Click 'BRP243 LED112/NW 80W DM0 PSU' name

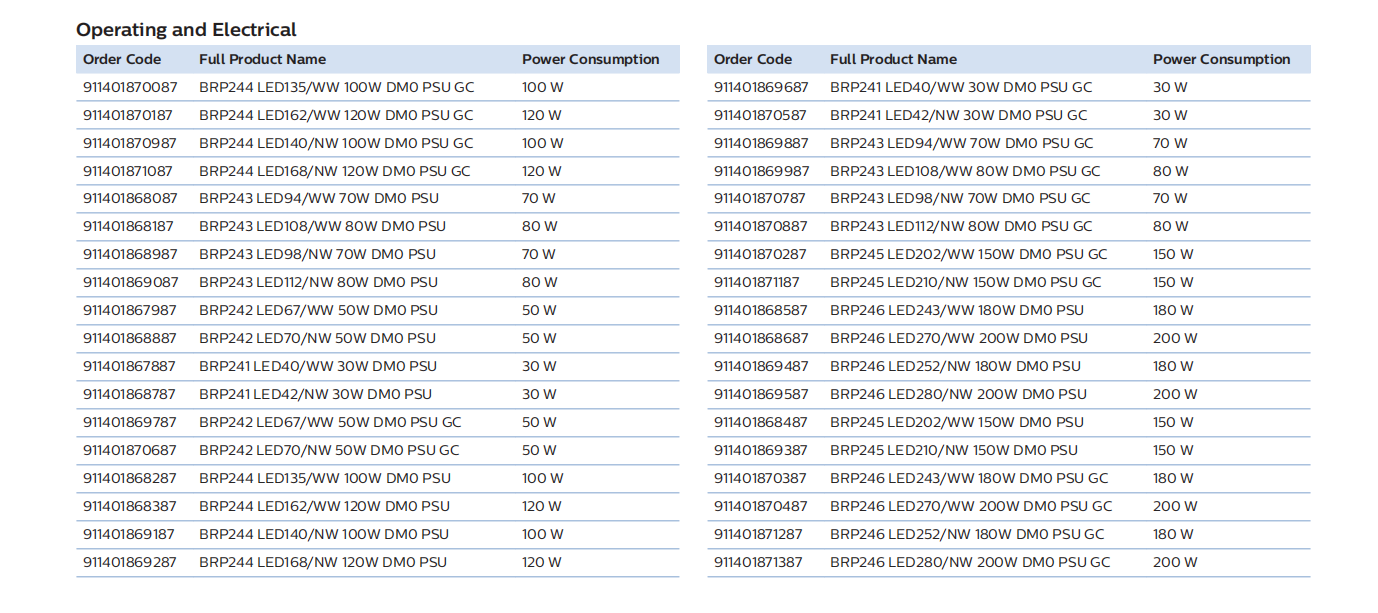coord(318,282)
